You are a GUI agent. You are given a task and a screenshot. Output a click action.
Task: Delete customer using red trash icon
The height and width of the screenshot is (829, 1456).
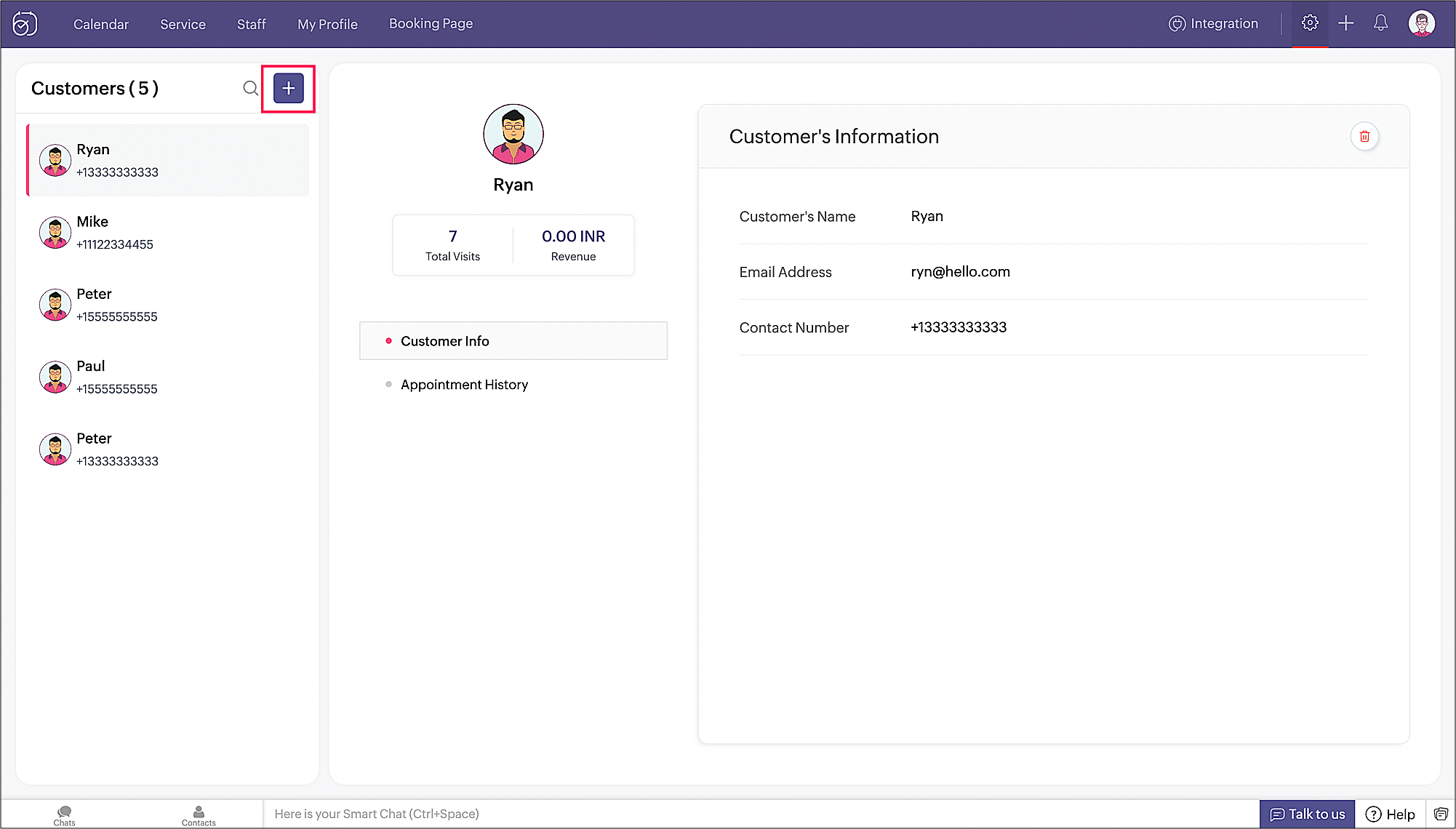tap(1364, 137)
